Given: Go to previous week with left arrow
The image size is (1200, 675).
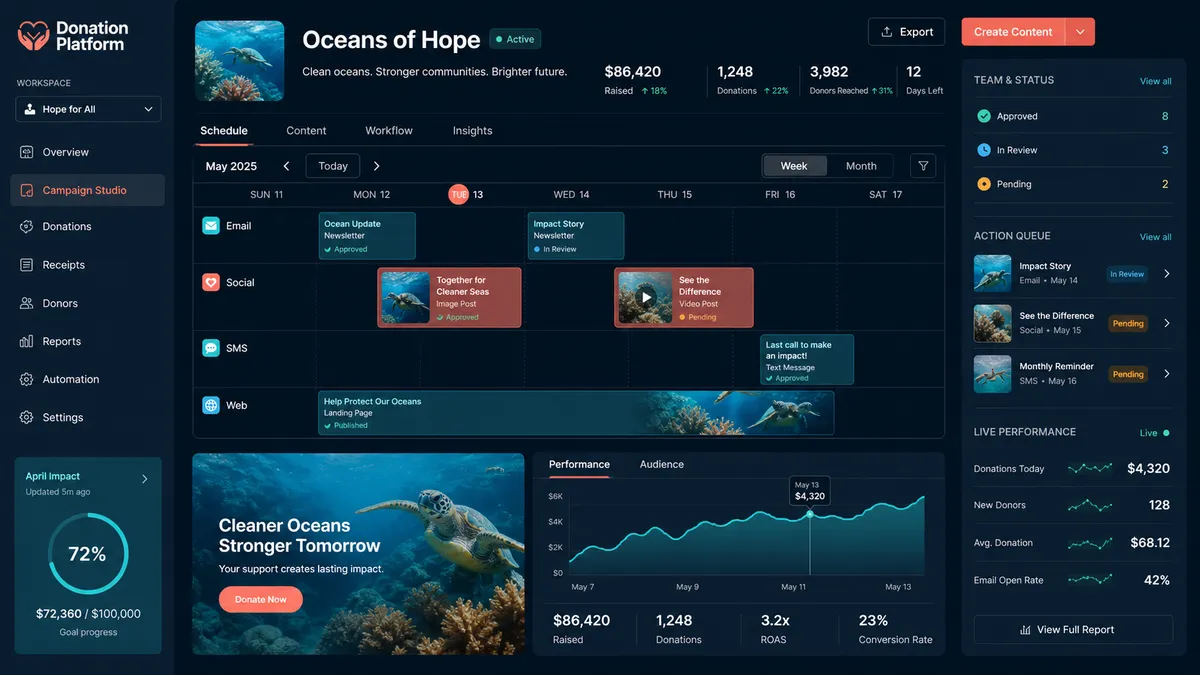Looking at the screenshot, I should click(x=286, y=166).
